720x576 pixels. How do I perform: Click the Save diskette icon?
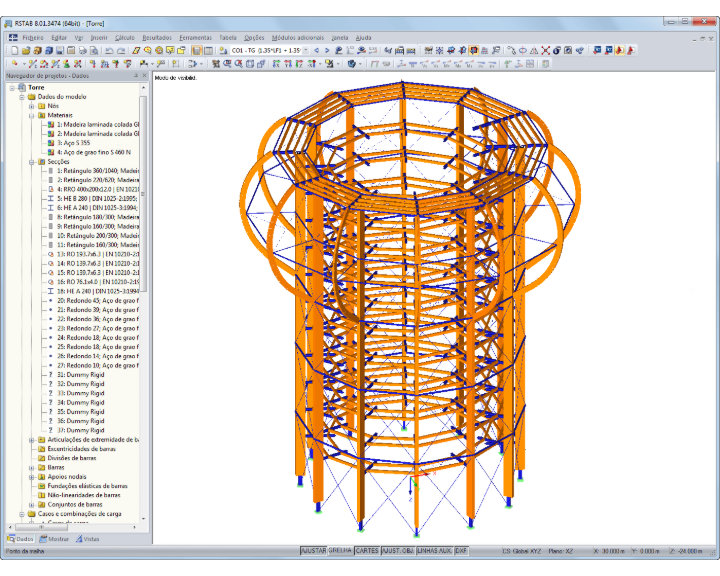pyautogui.click(x=60, y=51)
